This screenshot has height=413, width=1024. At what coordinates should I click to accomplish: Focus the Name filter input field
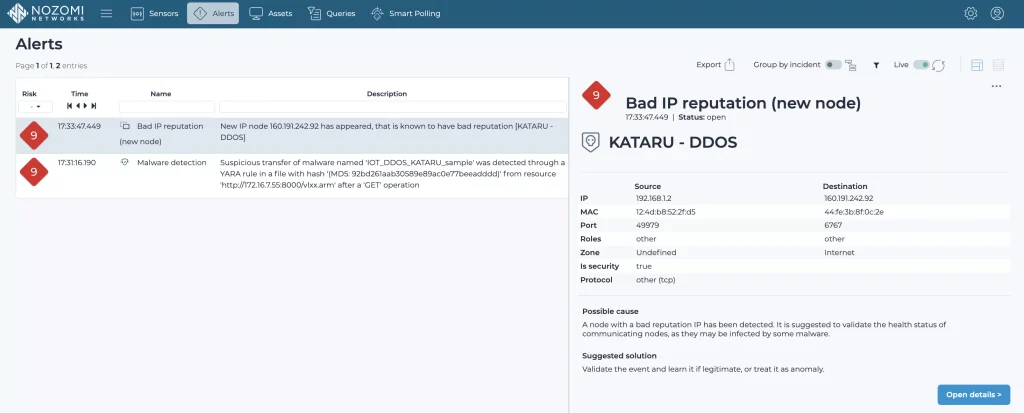tap(167, 107)
